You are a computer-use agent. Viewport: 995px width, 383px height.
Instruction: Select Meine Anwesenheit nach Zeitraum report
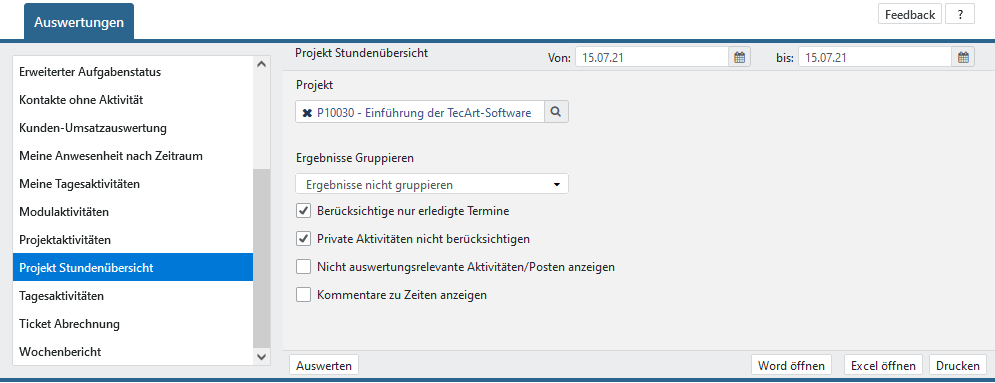[x=133, y=155]
